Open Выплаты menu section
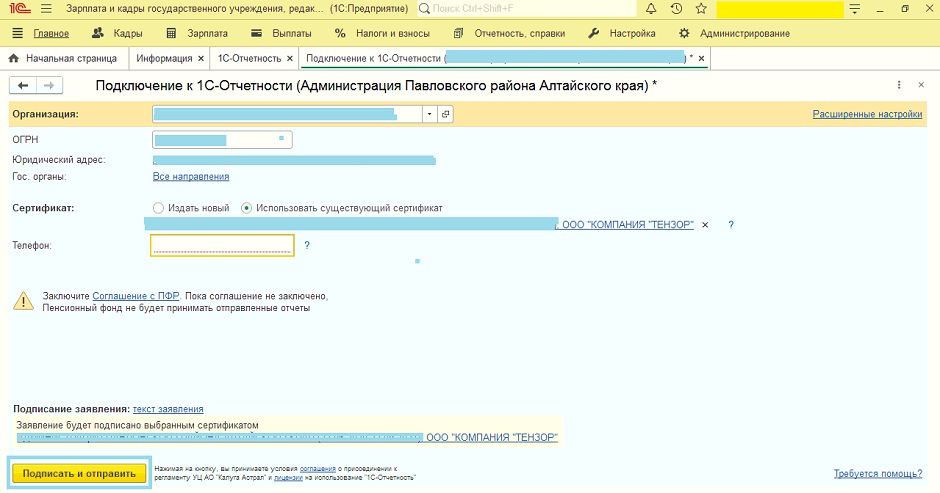 (292, 34)
